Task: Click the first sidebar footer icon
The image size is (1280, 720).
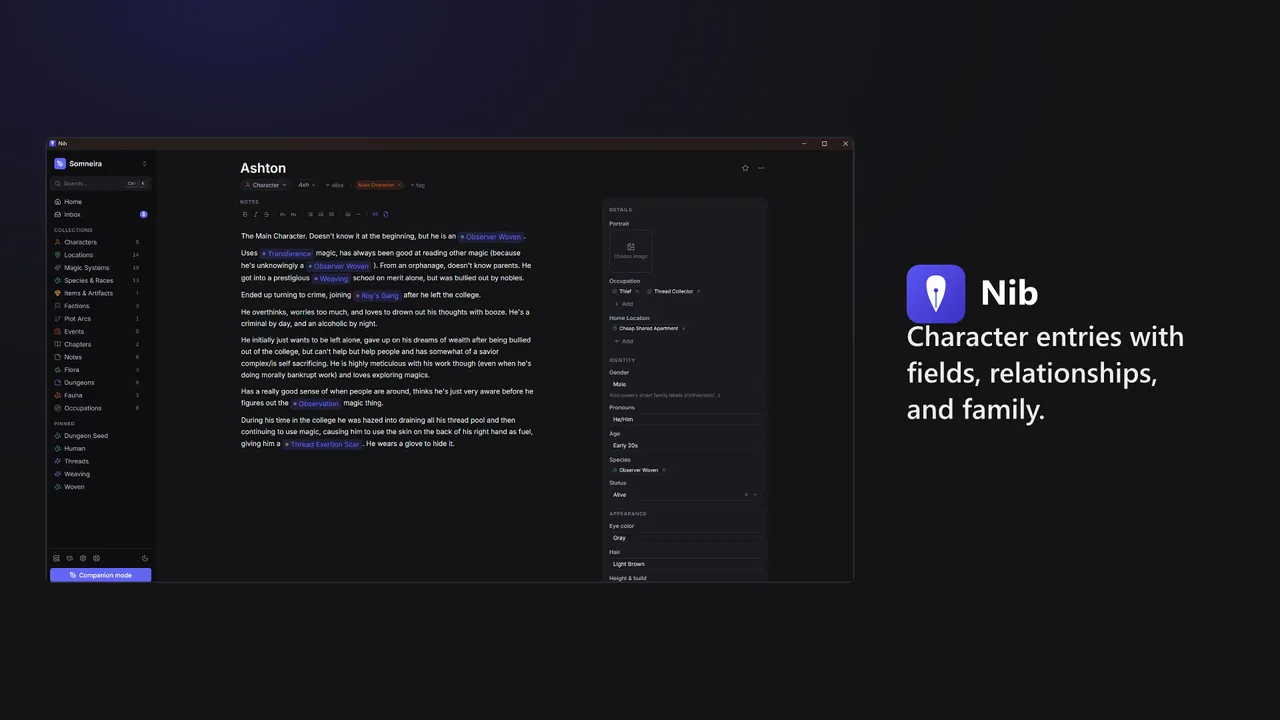Action: coord(56,558)
